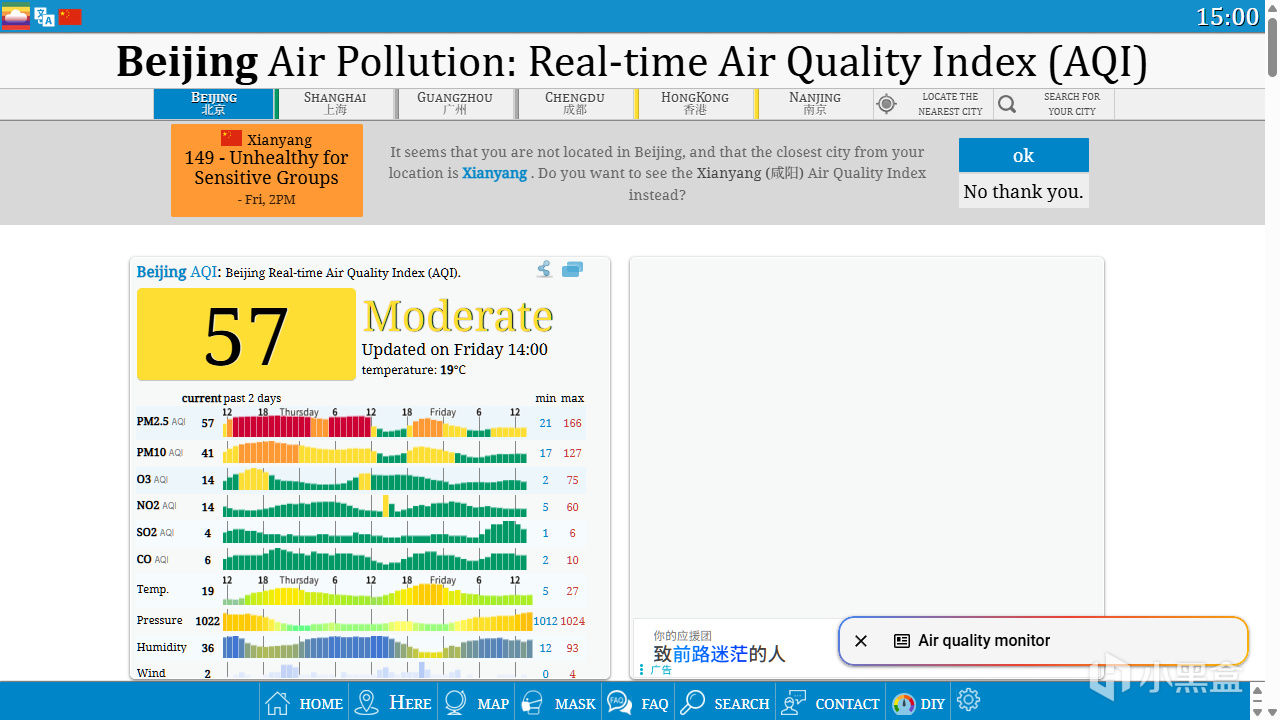Close the Air quality monitor popup
The height and width of the screenshot is (720, 1280).
click(861, 641)
